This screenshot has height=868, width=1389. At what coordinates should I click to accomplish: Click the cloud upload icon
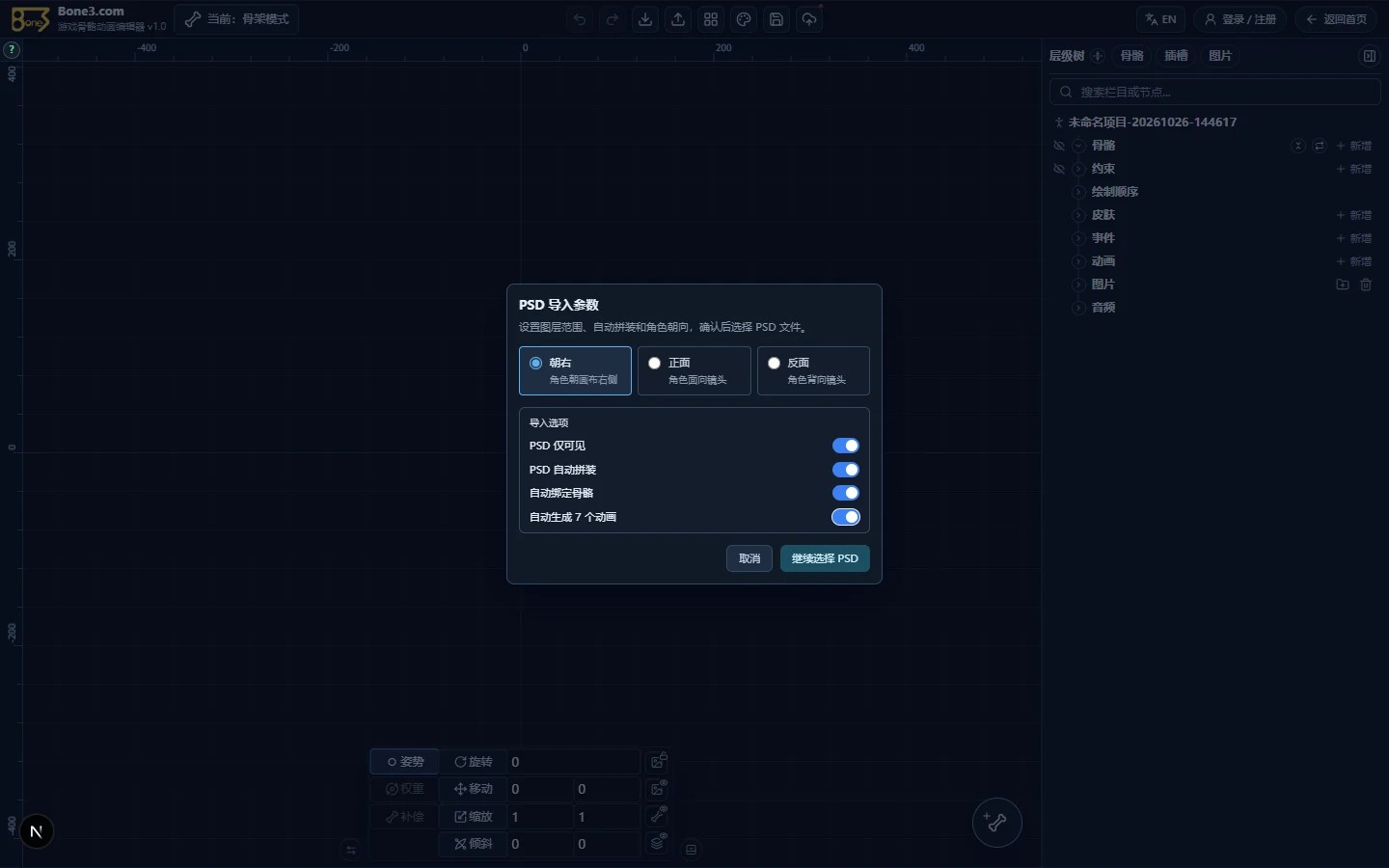click(809, 19)
